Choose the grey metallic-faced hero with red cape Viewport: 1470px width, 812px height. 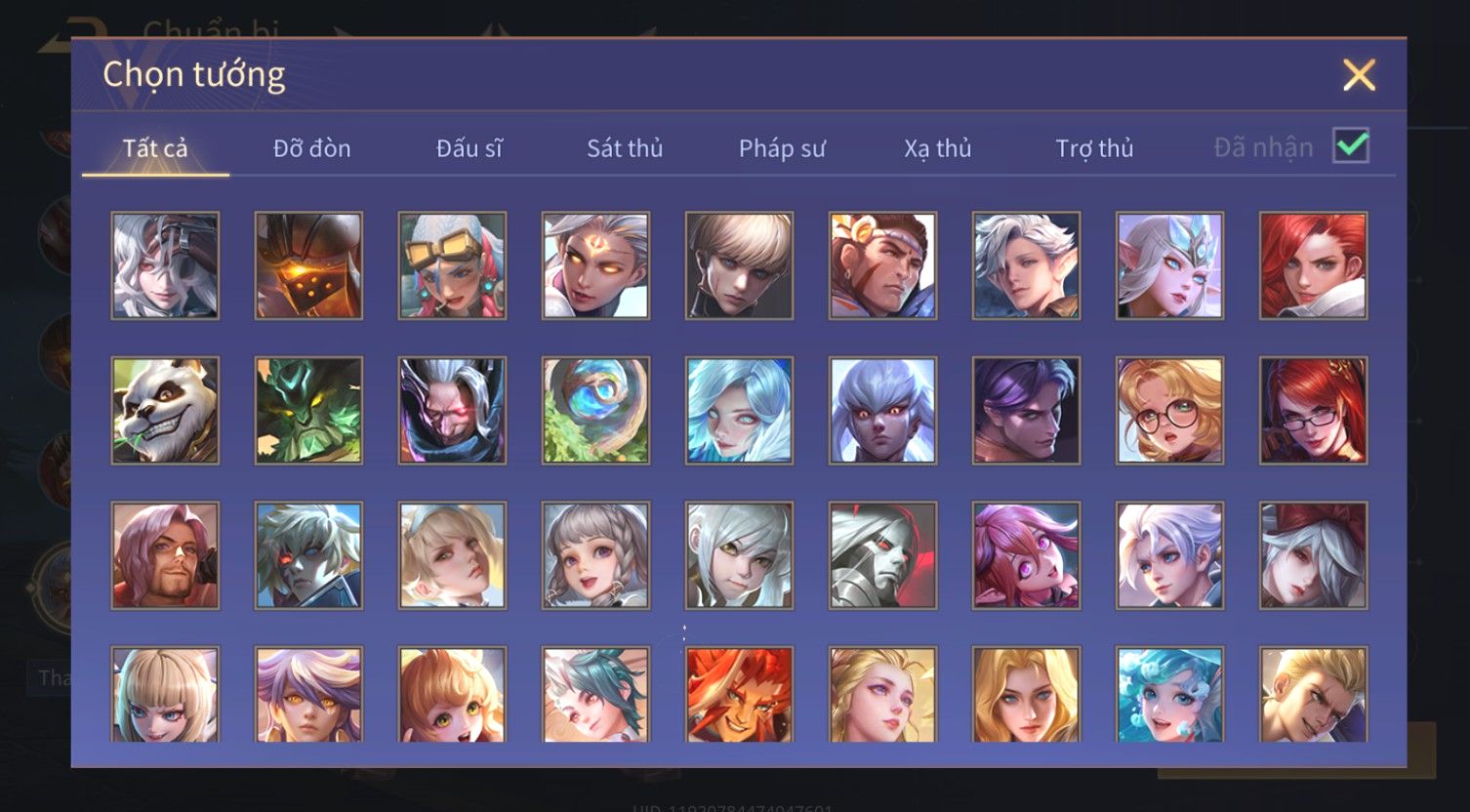(882, 555)
